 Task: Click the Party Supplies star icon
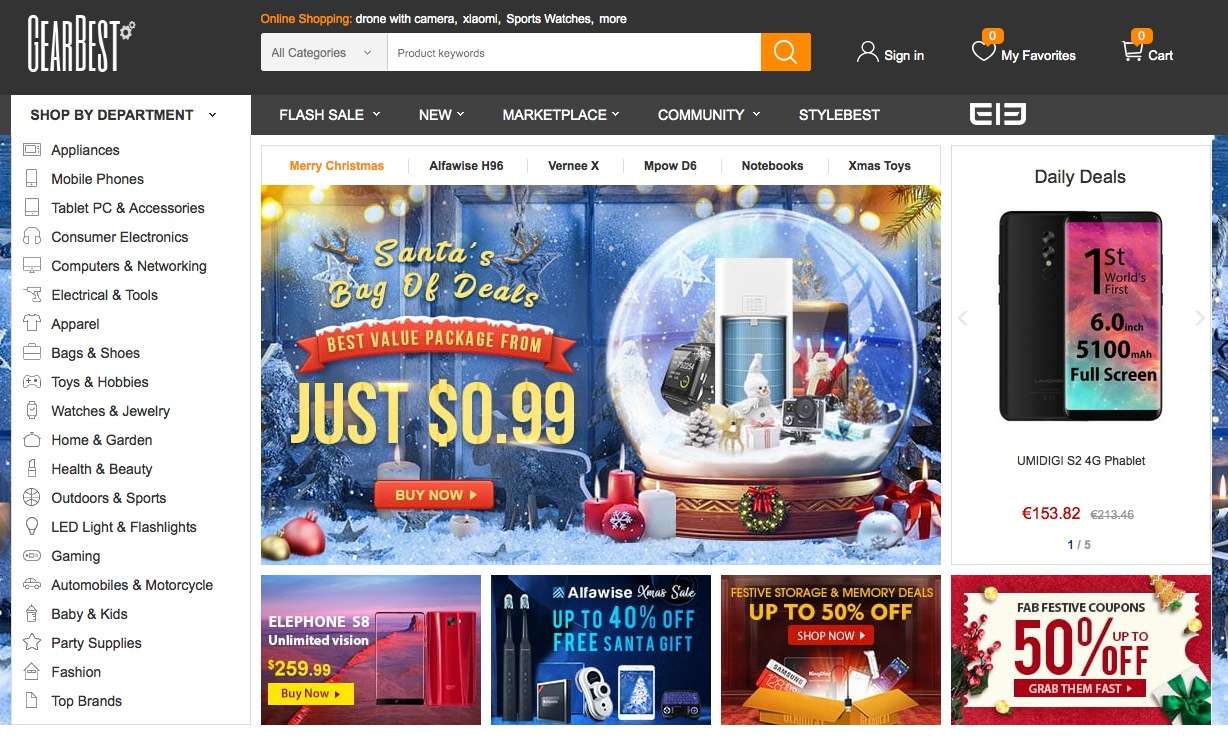[x=32, y=643]
